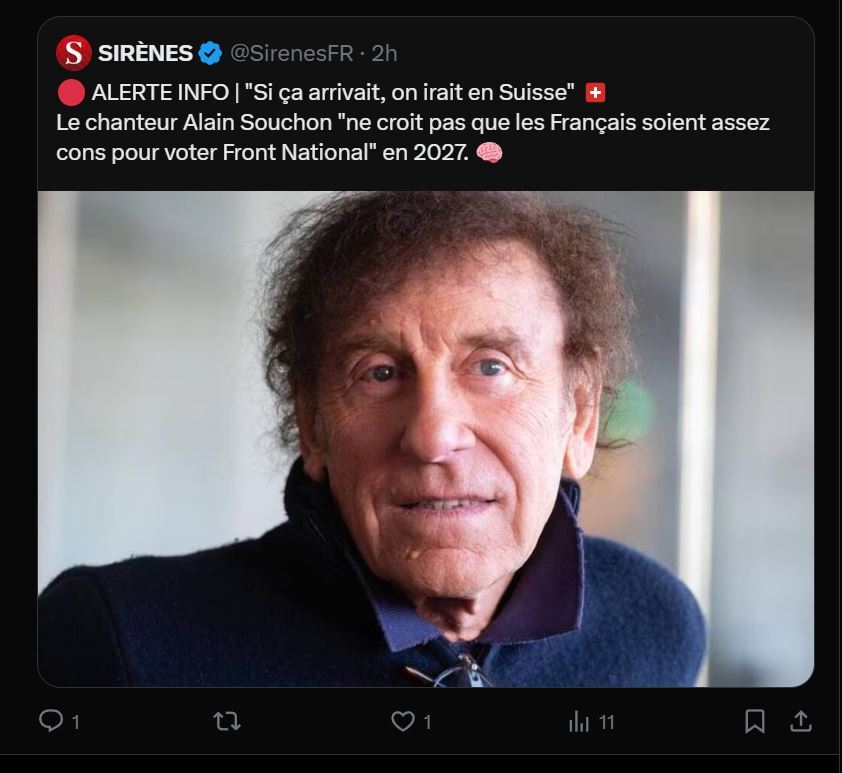Click the reply count number 1
Viewport: 842px width, 773px height.
point(76,721)
